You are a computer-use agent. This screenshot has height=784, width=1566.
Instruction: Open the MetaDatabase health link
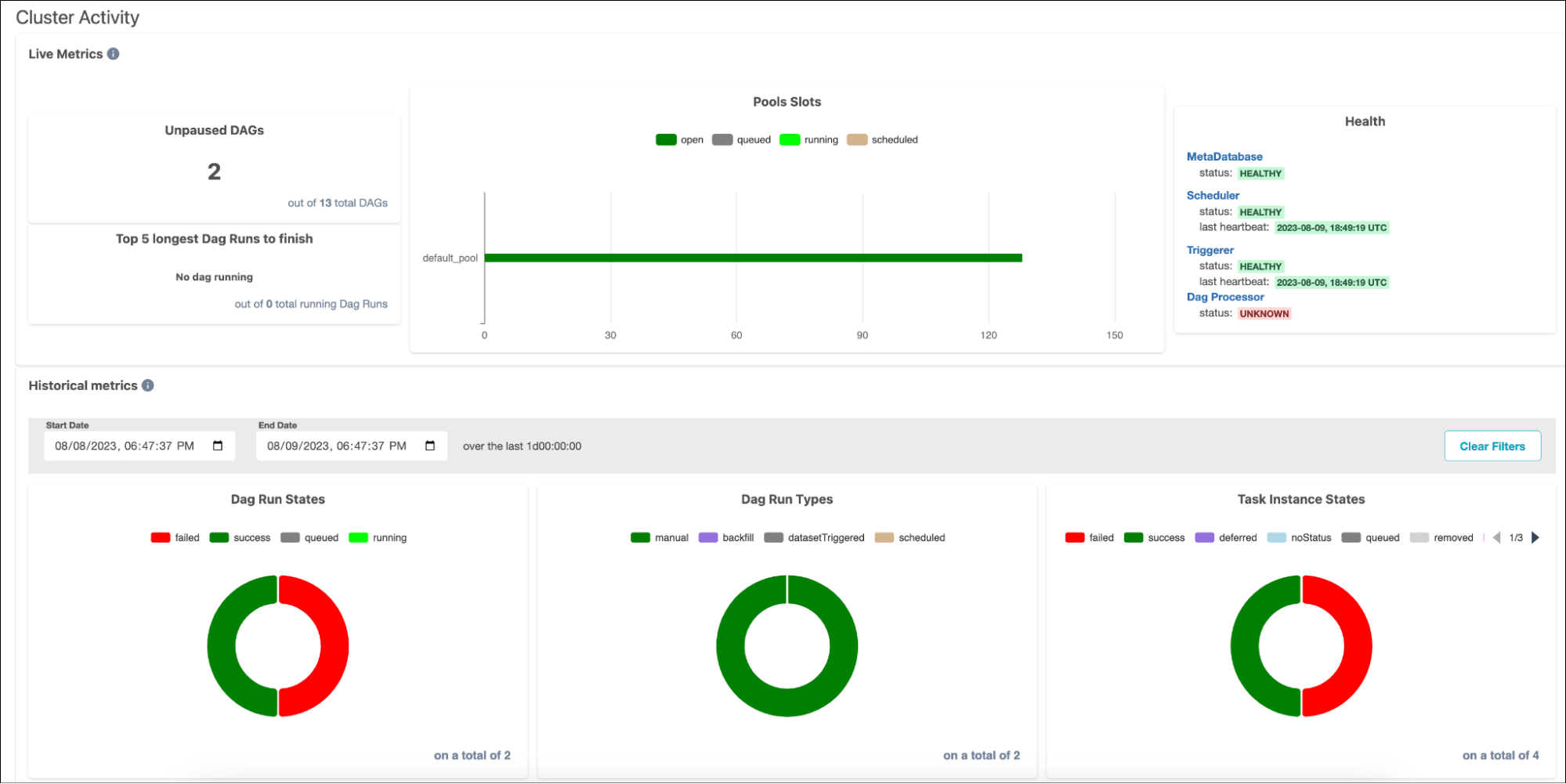tap(1224, 157)
